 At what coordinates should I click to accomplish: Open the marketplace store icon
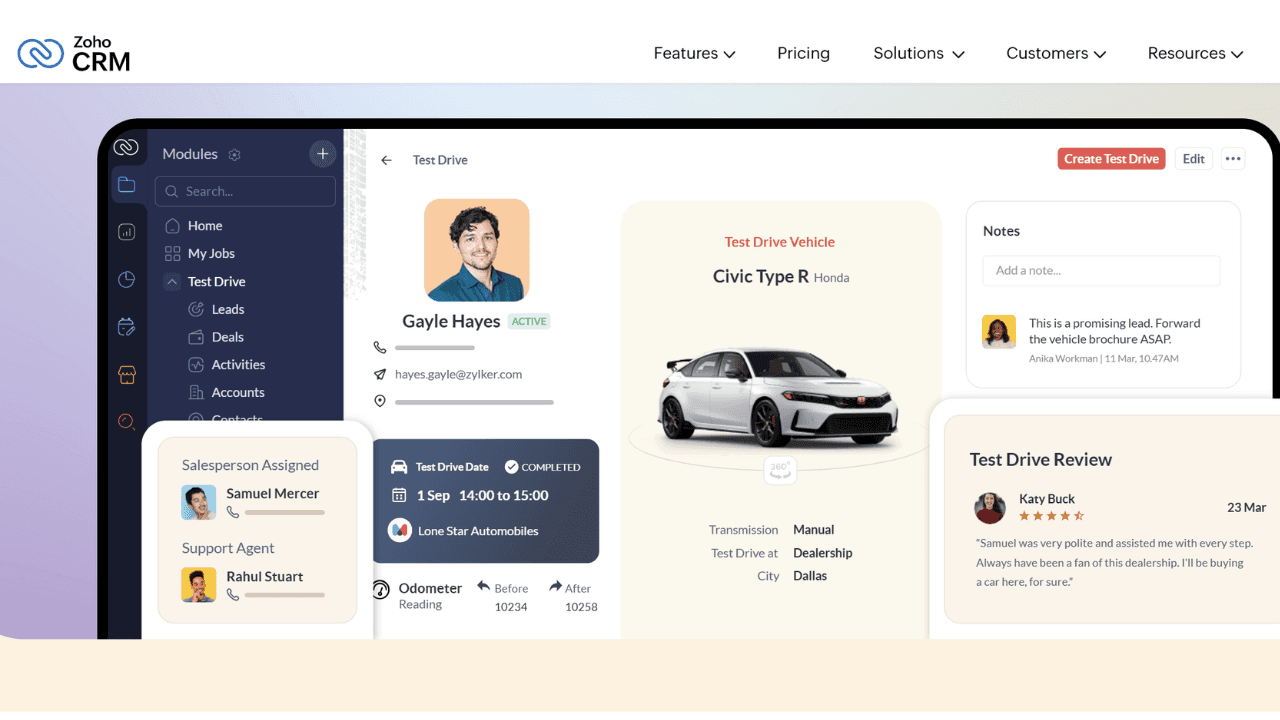pyautogui.click(x=126, y=375)
